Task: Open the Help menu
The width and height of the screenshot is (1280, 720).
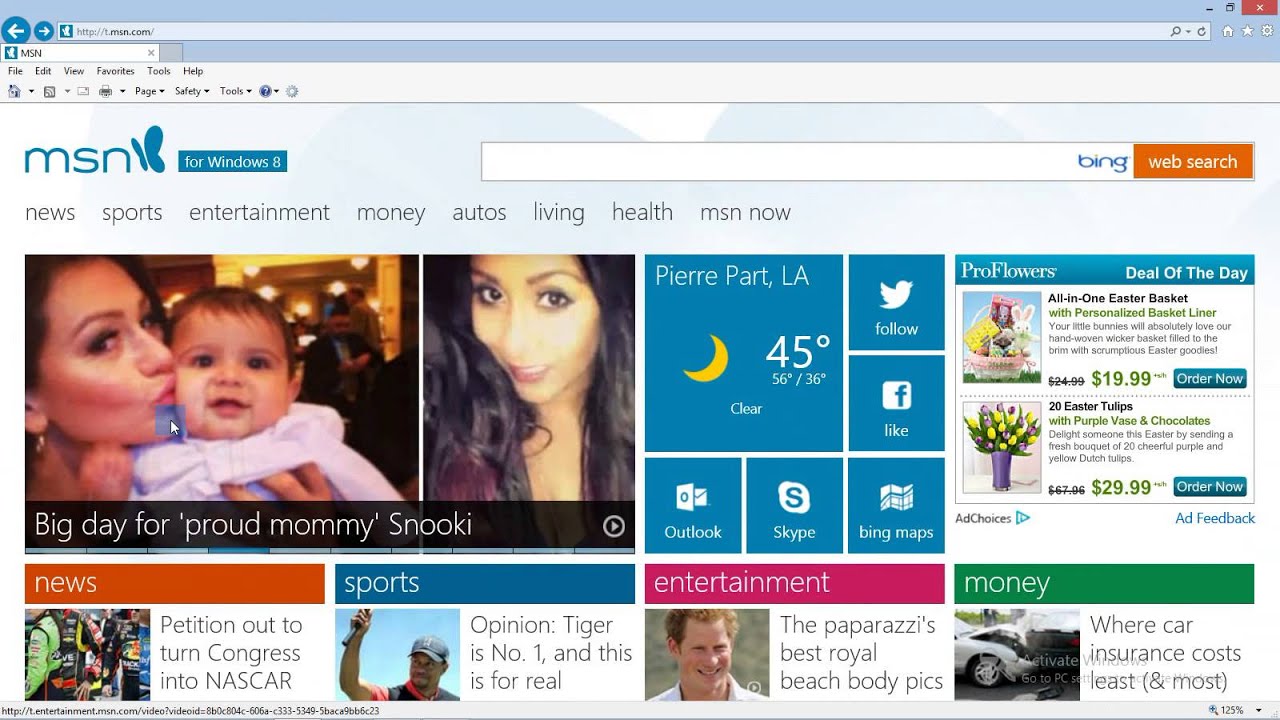Action: coord(193,71)
